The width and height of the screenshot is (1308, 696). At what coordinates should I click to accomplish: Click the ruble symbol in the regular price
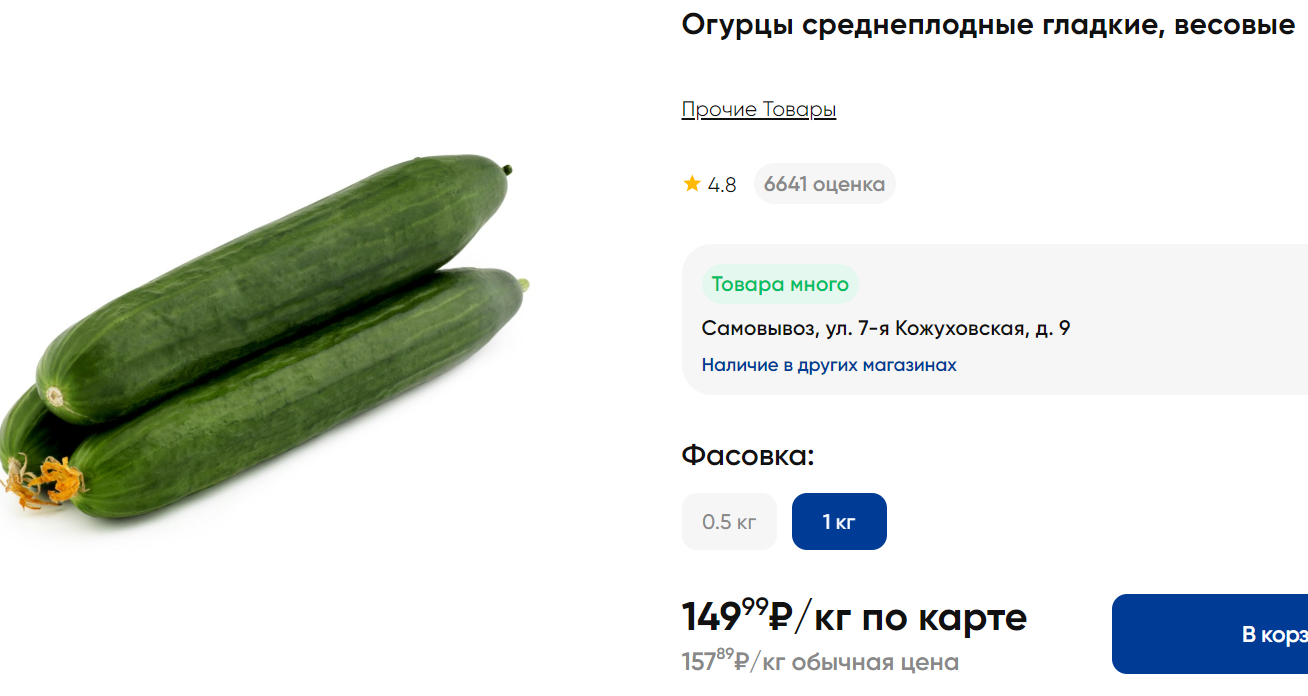point(742,662)
